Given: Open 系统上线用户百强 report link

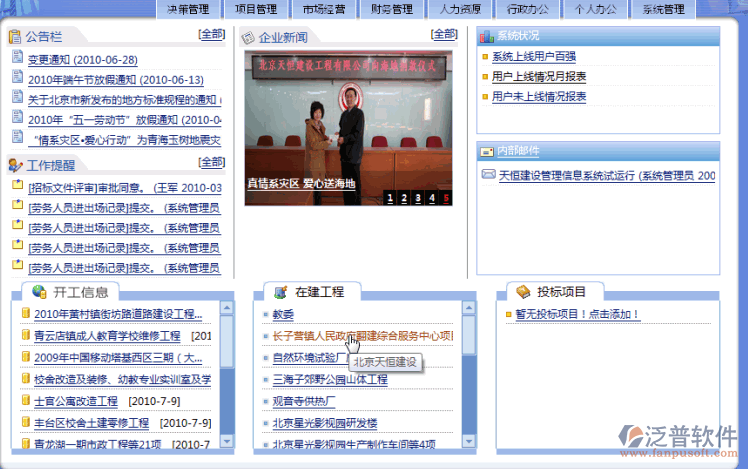Looking at the screenshot, I should pos(533,57).
